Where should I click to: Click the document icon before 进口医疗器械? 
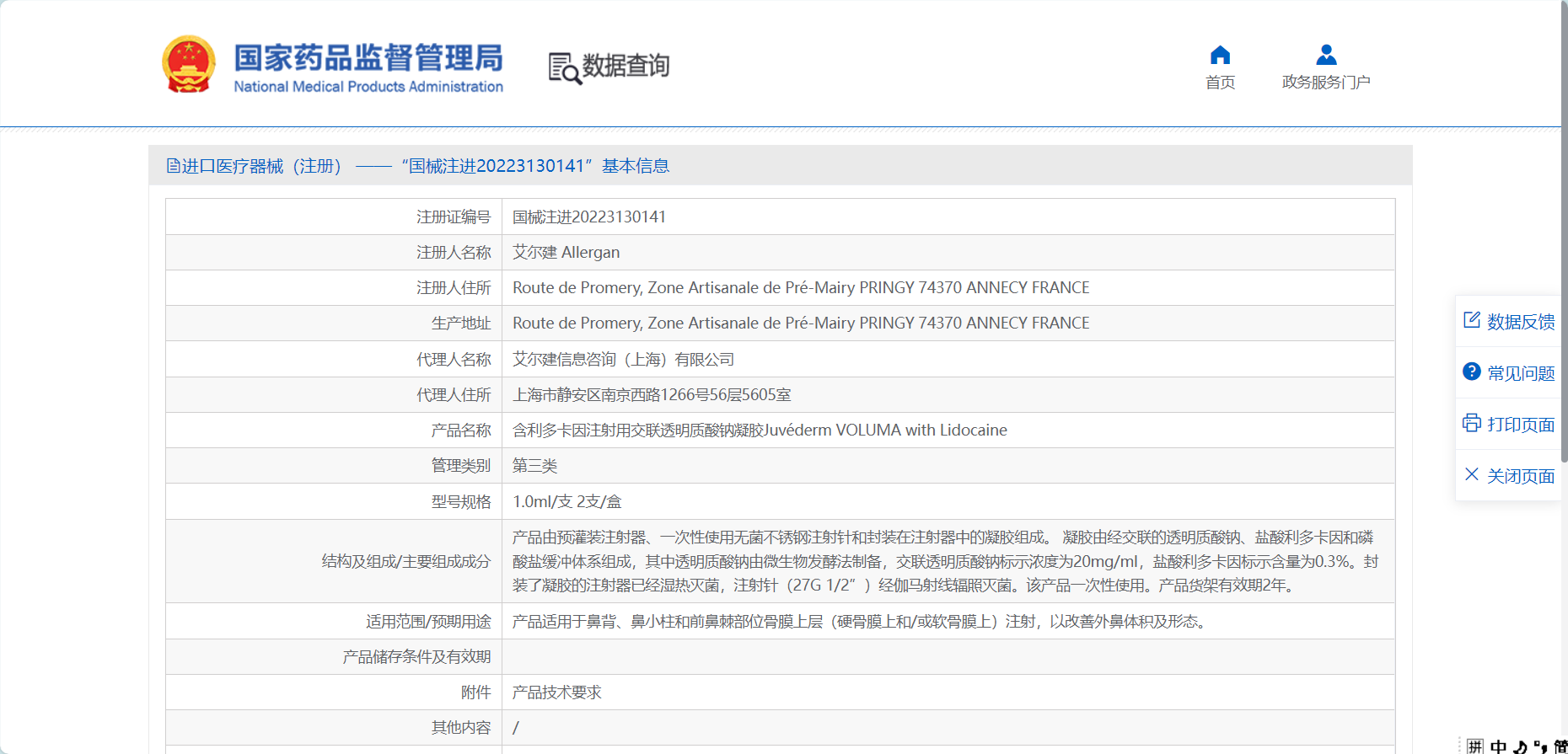coord(173,166)
